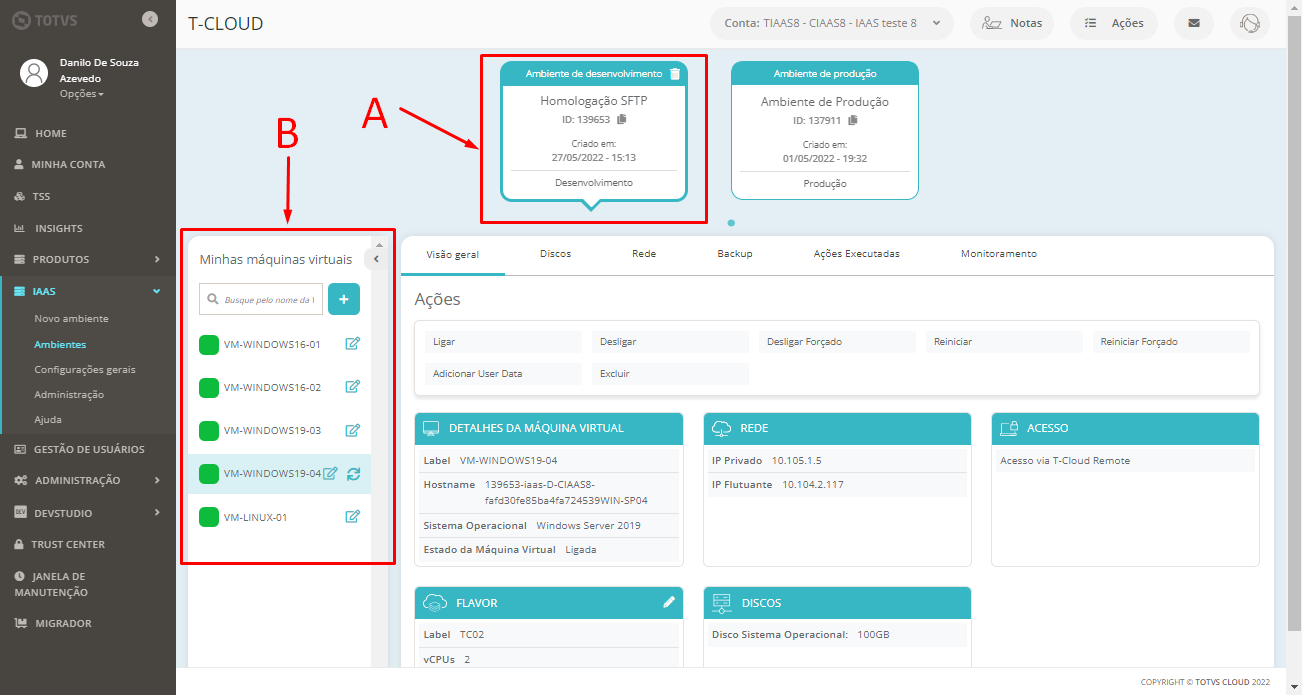Open MIGRADOR in the sidebar
This screenshot has width=1302, height=695.
[63, 623]
